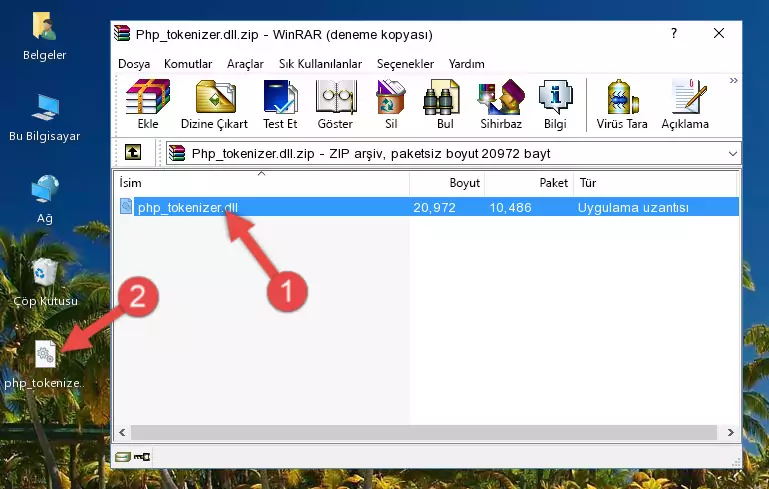Screen dimensions: 769x489
Task: Click the Uygulama uzantısı type text
Action: pyautogui.click(x=633, y=207)
